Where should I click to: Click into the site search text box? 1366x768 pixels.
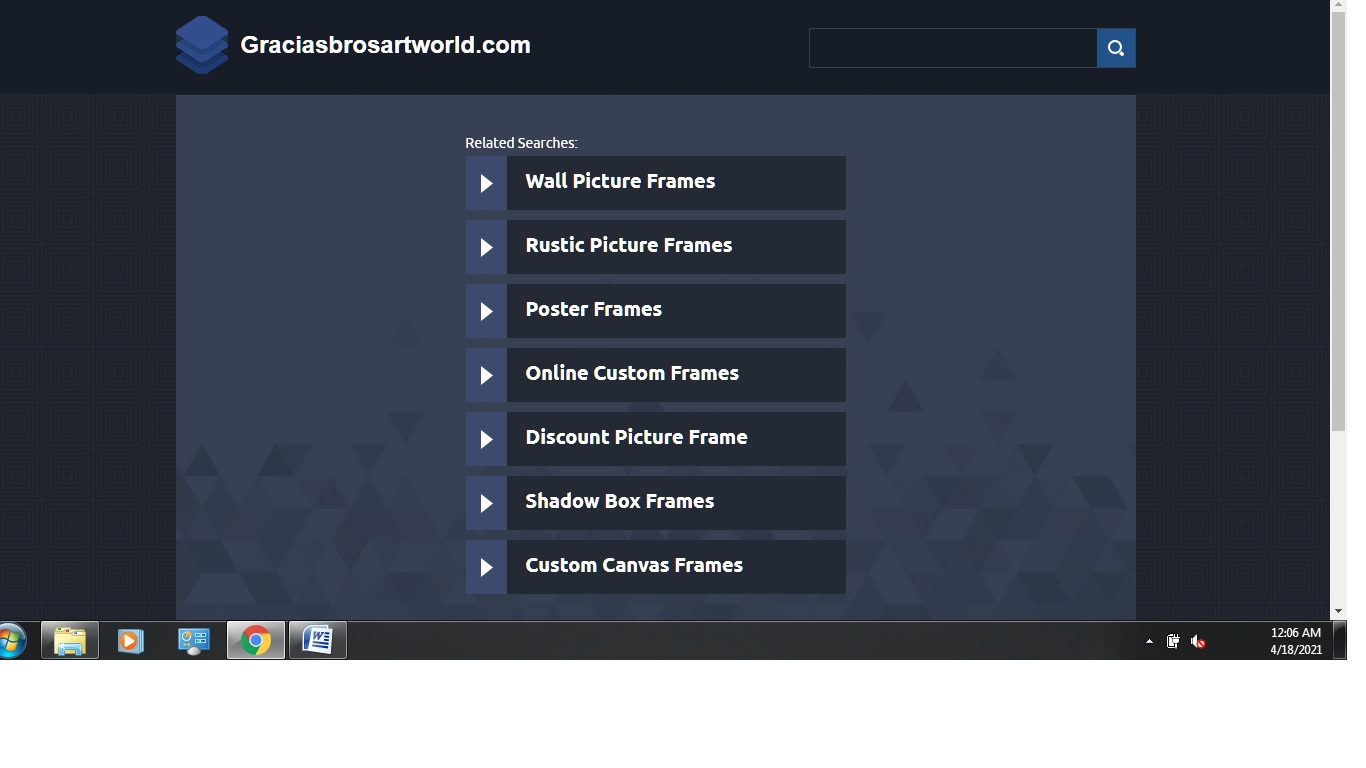click(952, 48)
